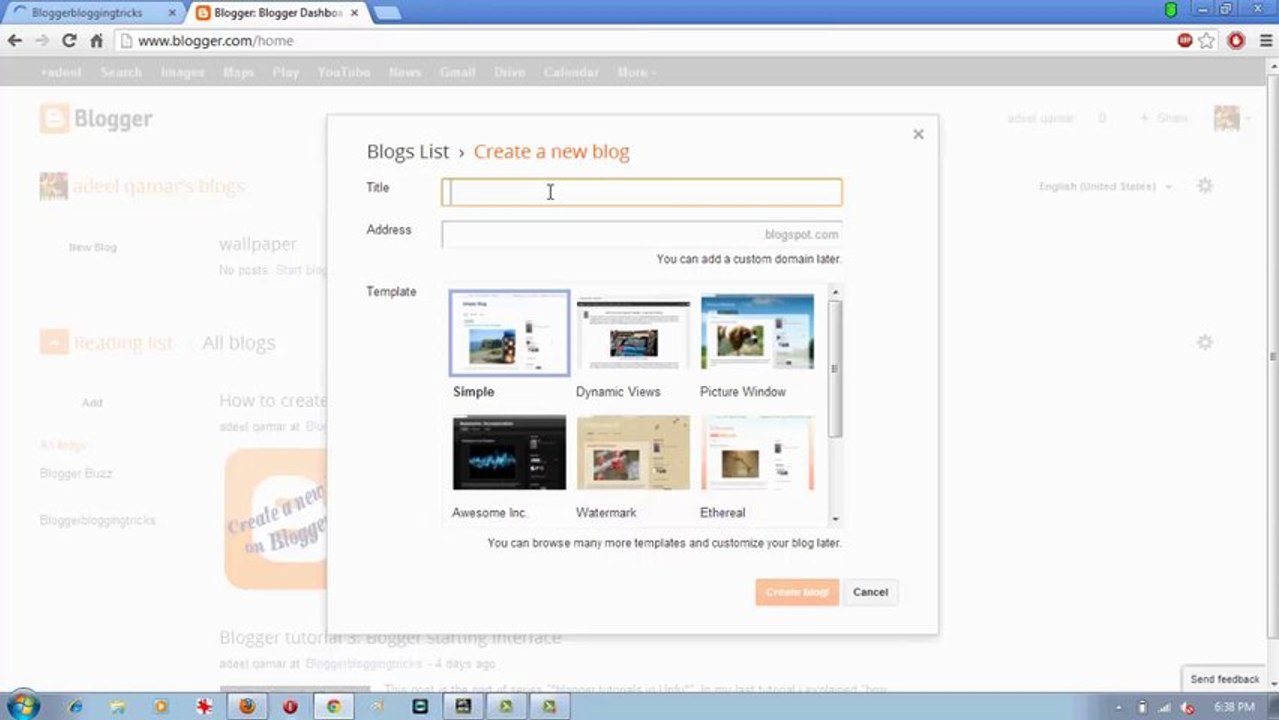Expand the More menu in Google bar
The height and width of the screenshot is (720, 1279).
(x=636, y=72)
